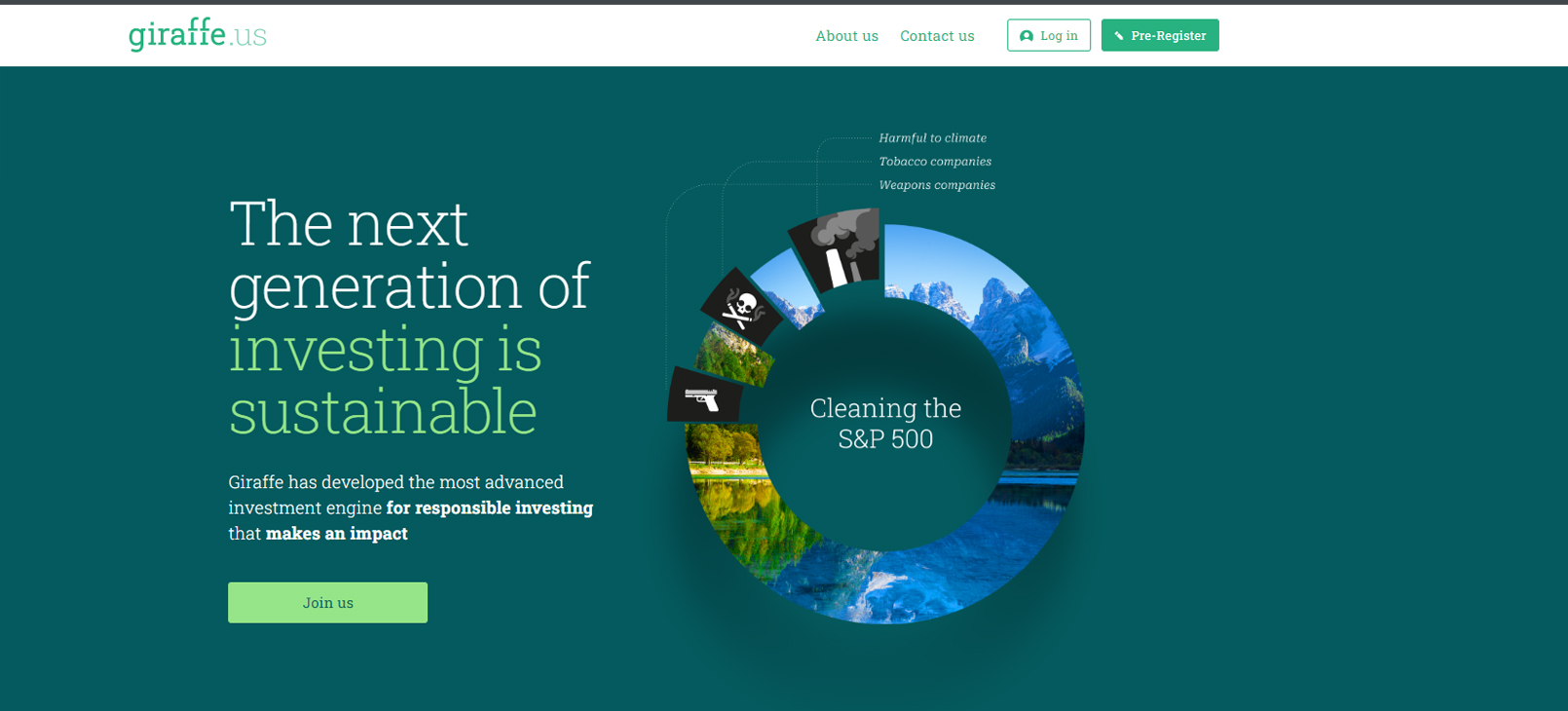Select the skull and crossbones icon
This screenshot has height=711, width=1568.
pyautogui.click(x=740, y=309)
